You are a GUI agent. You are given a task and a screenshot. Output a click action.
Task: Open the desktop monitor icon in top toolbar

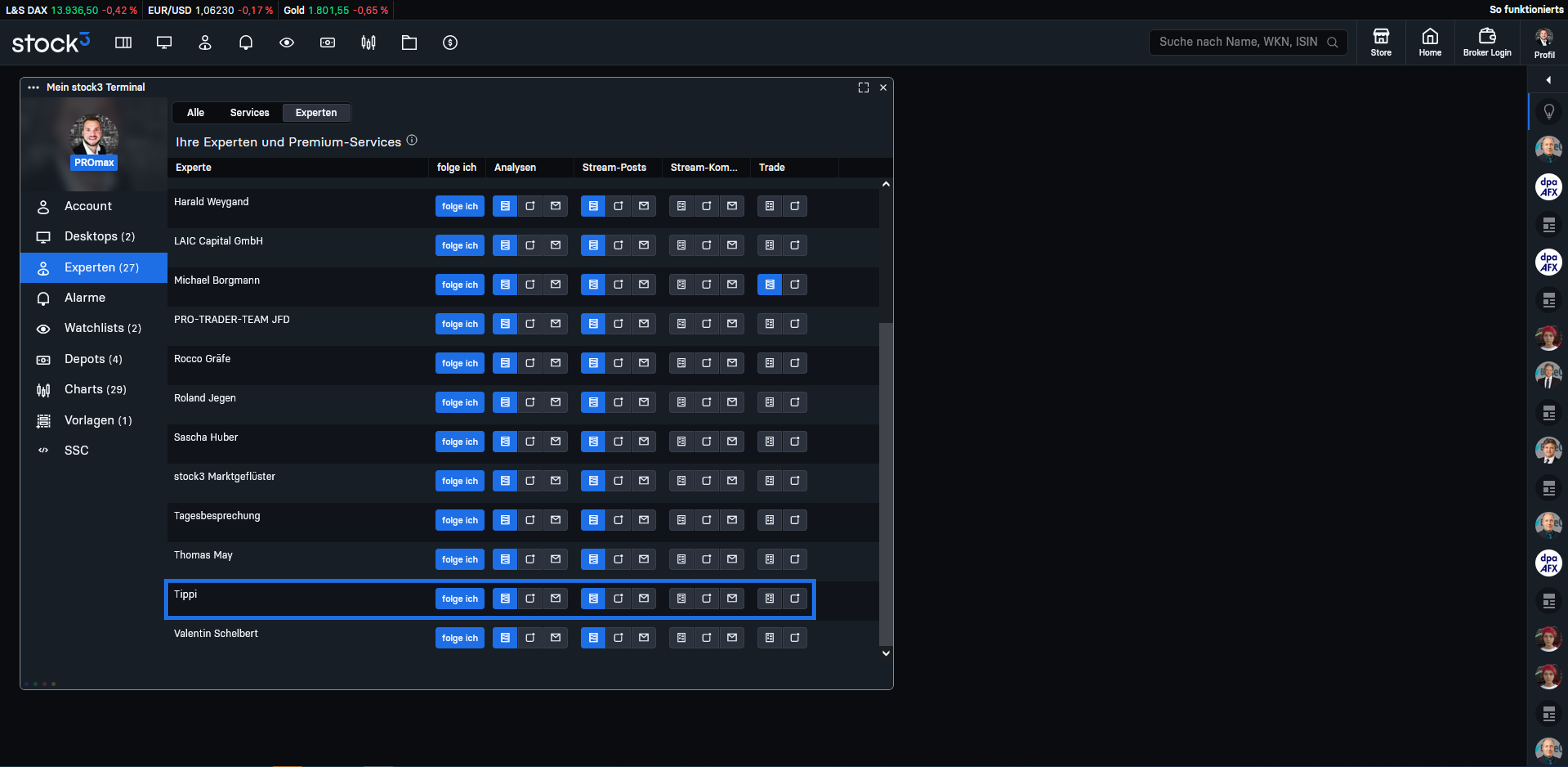pyautogui.click(x=164, y=43)
